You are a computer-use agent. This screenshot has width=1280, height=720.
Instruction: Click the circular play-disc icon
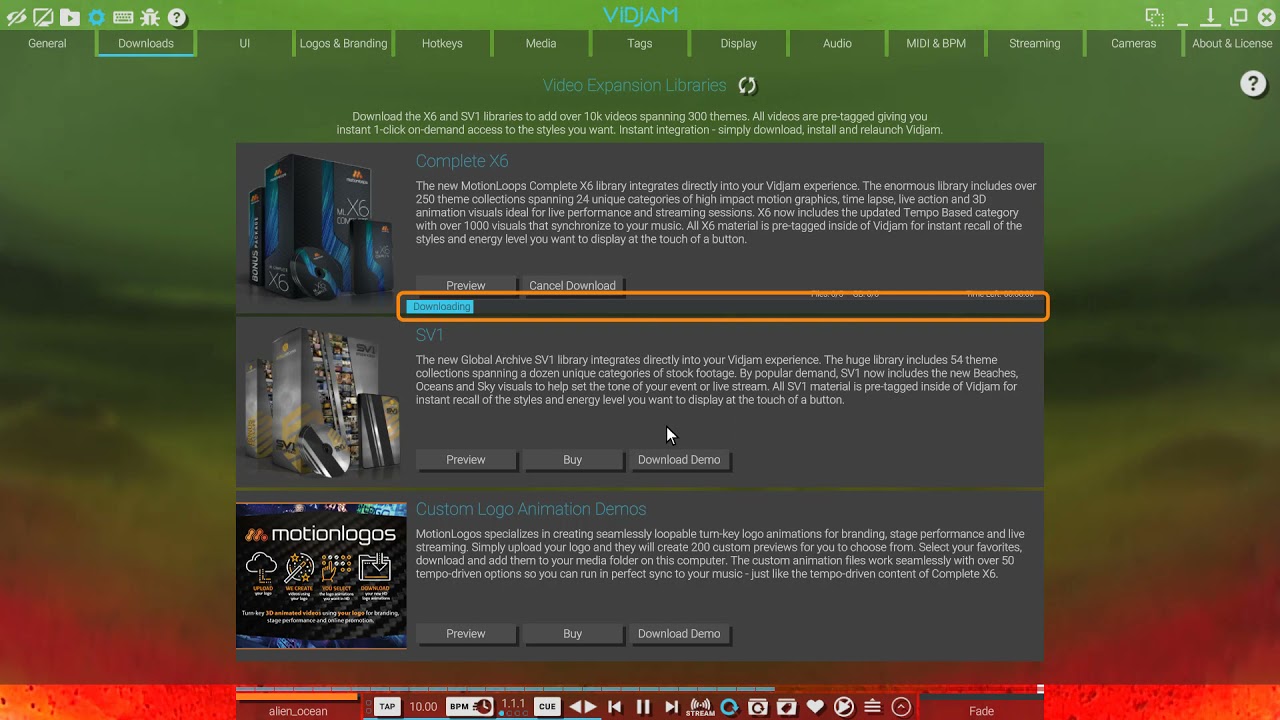click(844, 707)
